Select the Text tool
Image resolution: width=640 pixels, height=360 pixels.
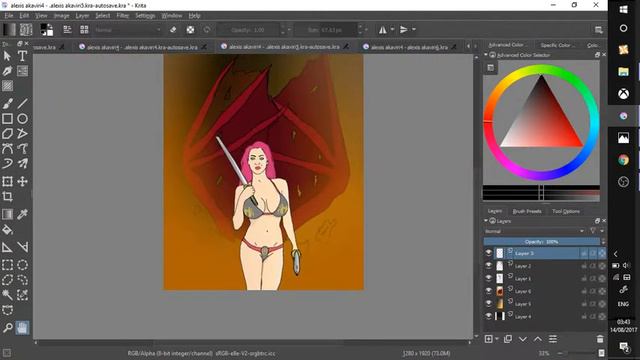coord(22,56)
